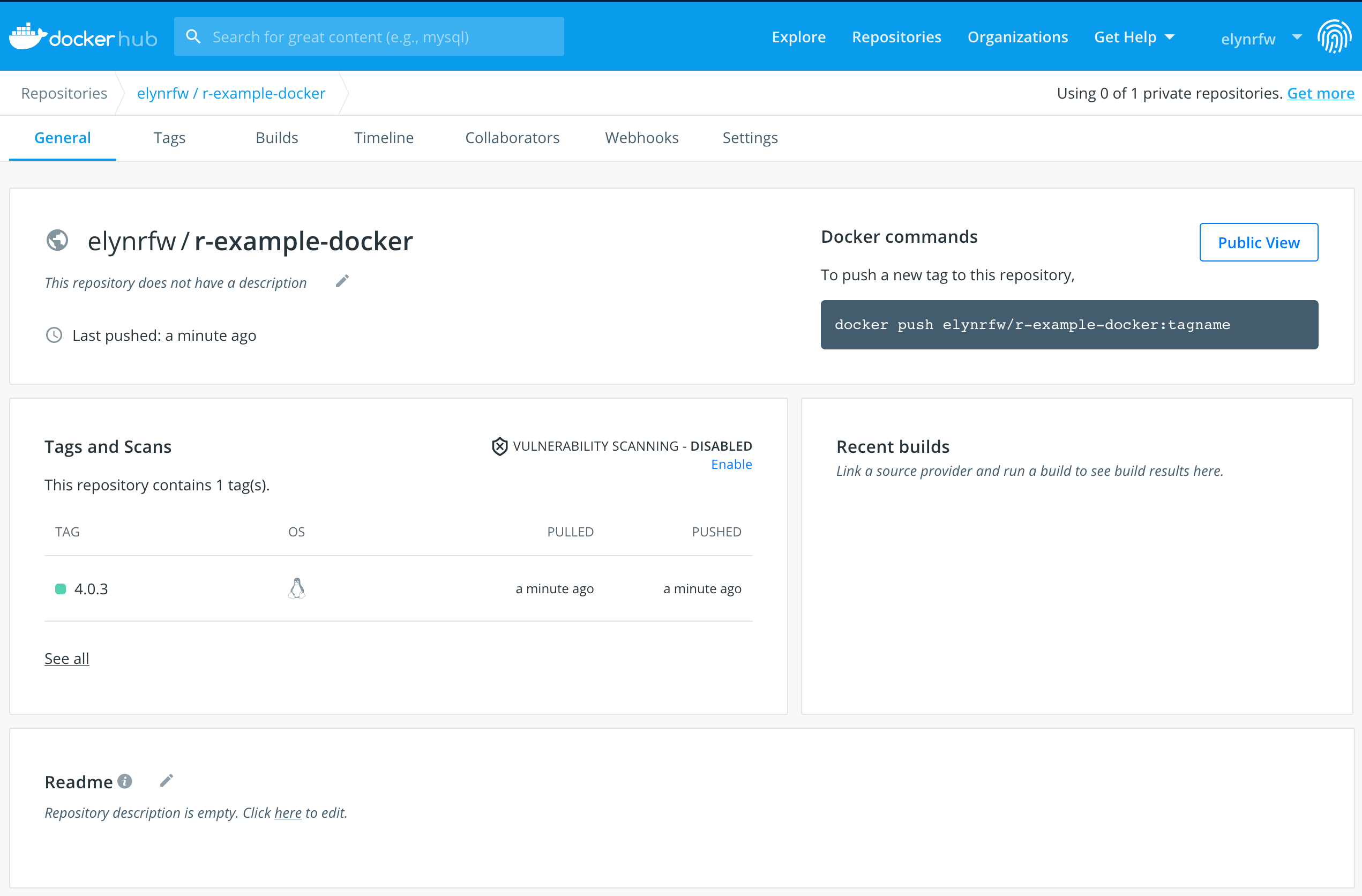
Task: Click the See all tags link
Action: pyautogui.click(x=67, y=659)
